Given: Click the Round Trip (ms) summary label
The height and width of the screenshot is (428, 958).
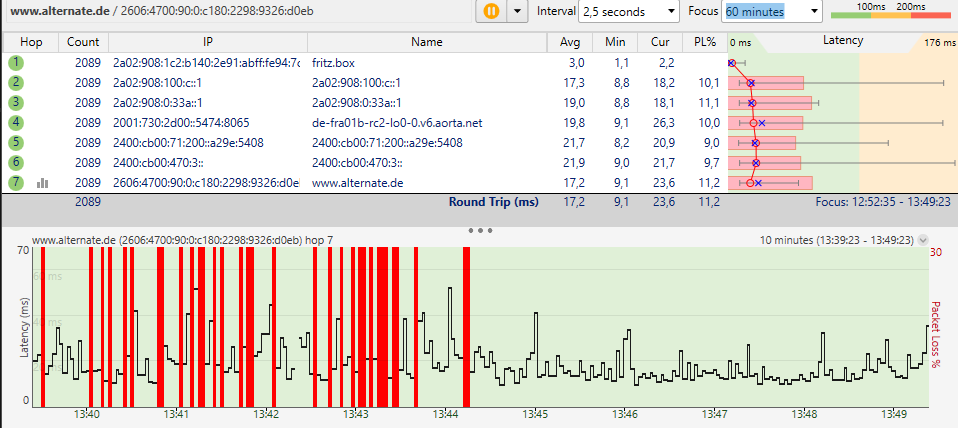Looking at the screenshot, I should coord(494,201).
